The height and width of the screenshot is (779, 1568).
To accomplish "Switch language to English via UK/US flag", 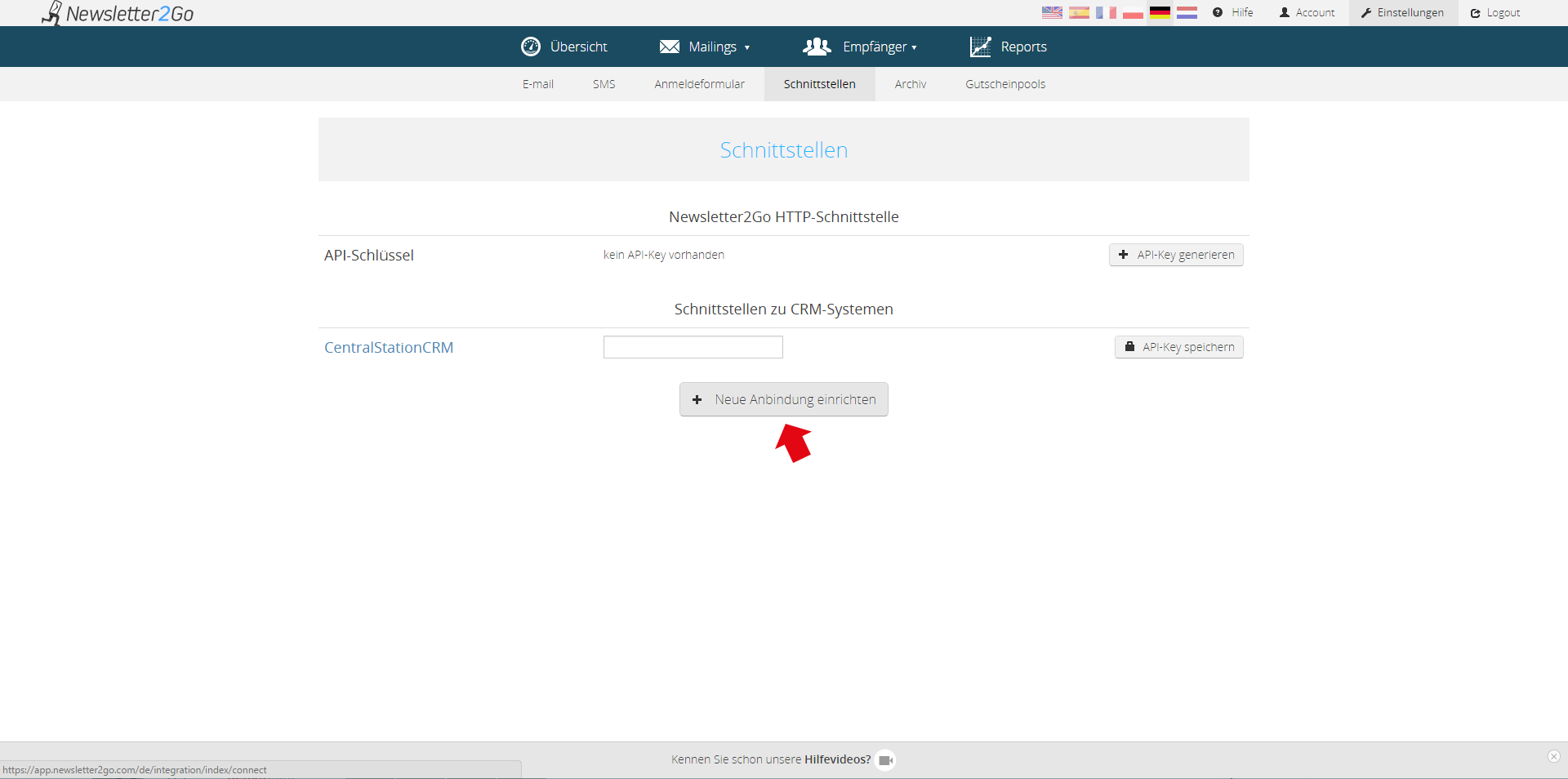I will (x=1052, y=12).
